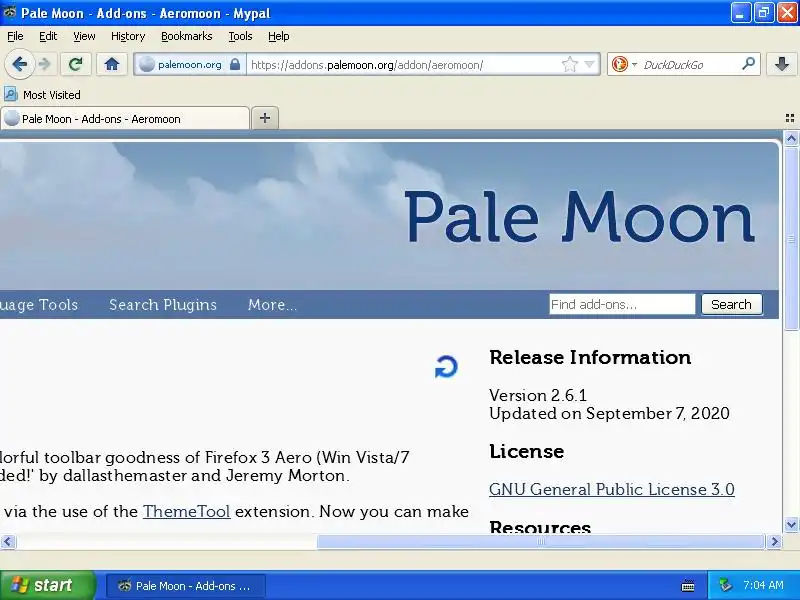Reload the page with the refresh icon

click(x=76, y=64)
